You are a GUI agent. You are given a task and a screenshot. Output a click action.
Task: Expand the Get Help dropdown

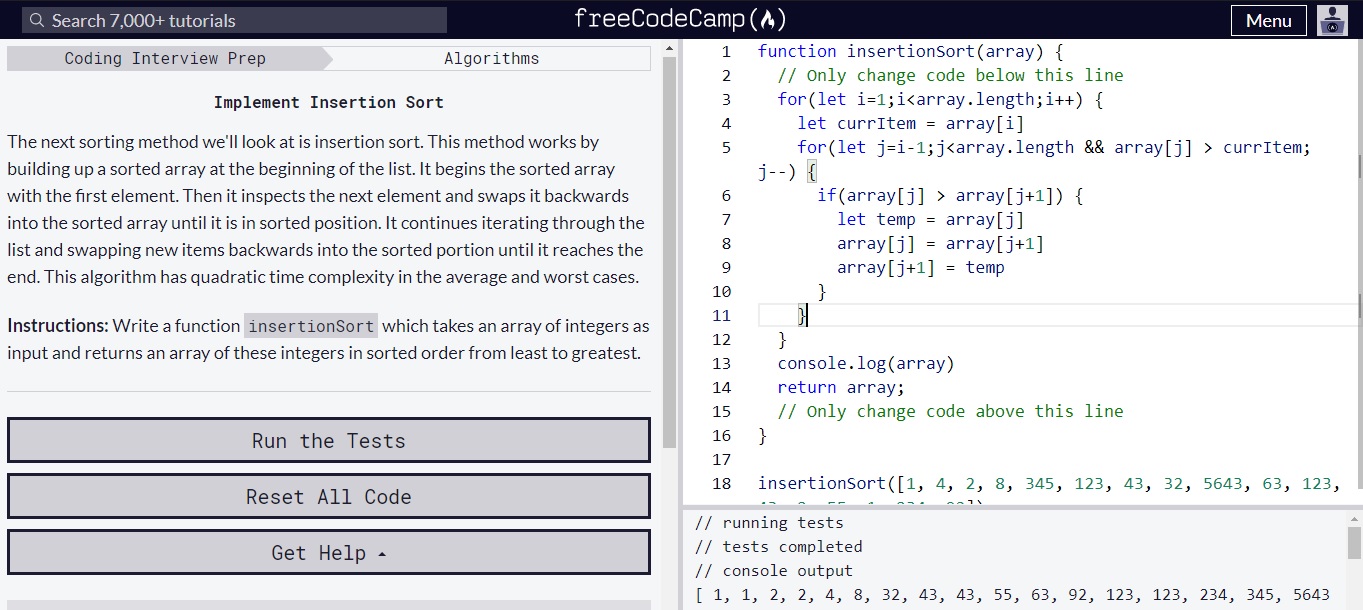329,553
